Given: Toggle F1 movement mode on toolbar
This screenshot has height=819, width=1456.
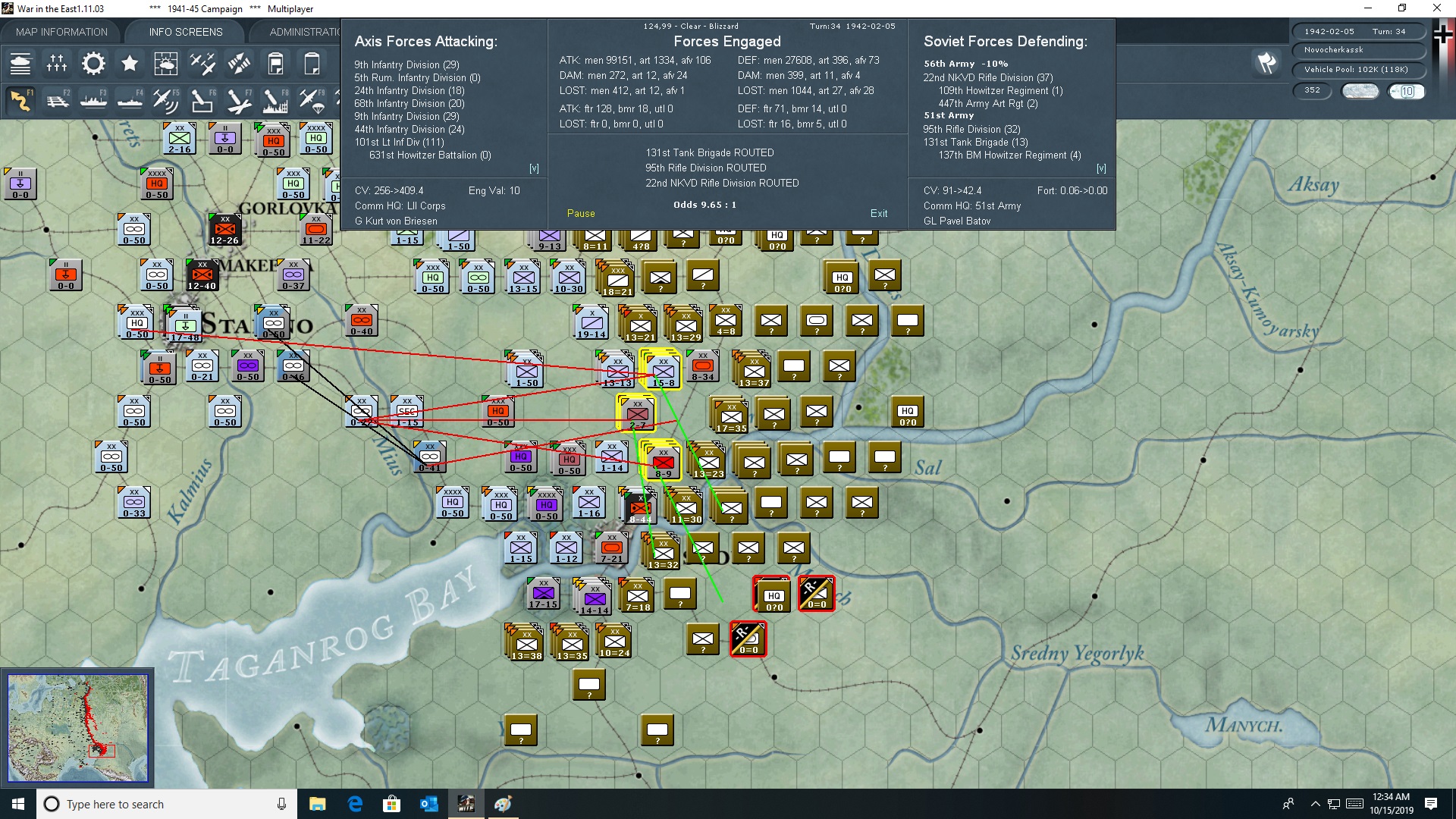Looking at the screenshot, I should pos(20,101).
